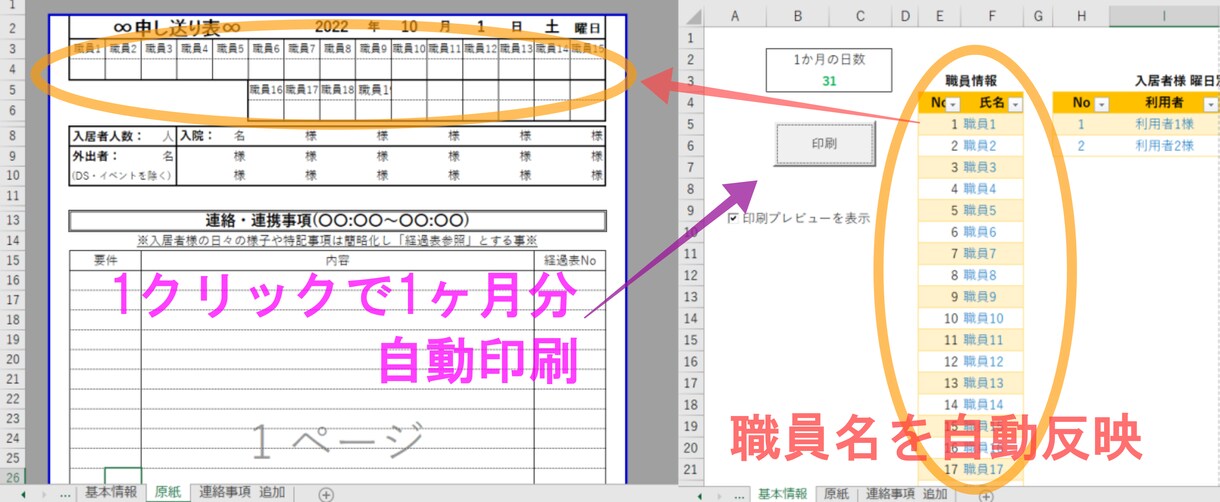Screen dimensions: 1220x502
Task: Click the 職員情報 table title
Action: tap(970, 81)
